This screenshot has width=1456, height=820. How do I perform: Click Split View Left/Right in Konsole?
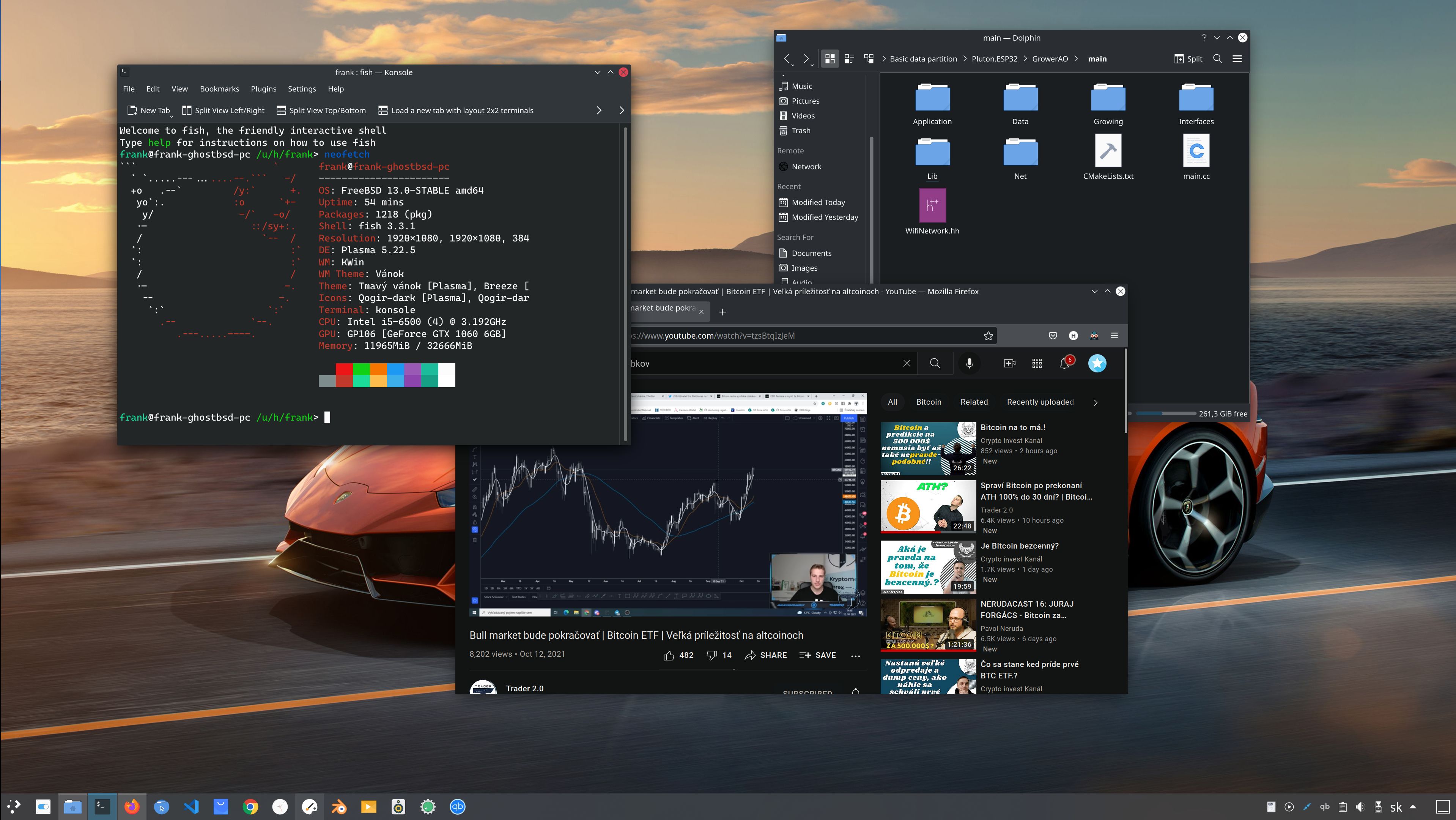(x=223, y=110)
